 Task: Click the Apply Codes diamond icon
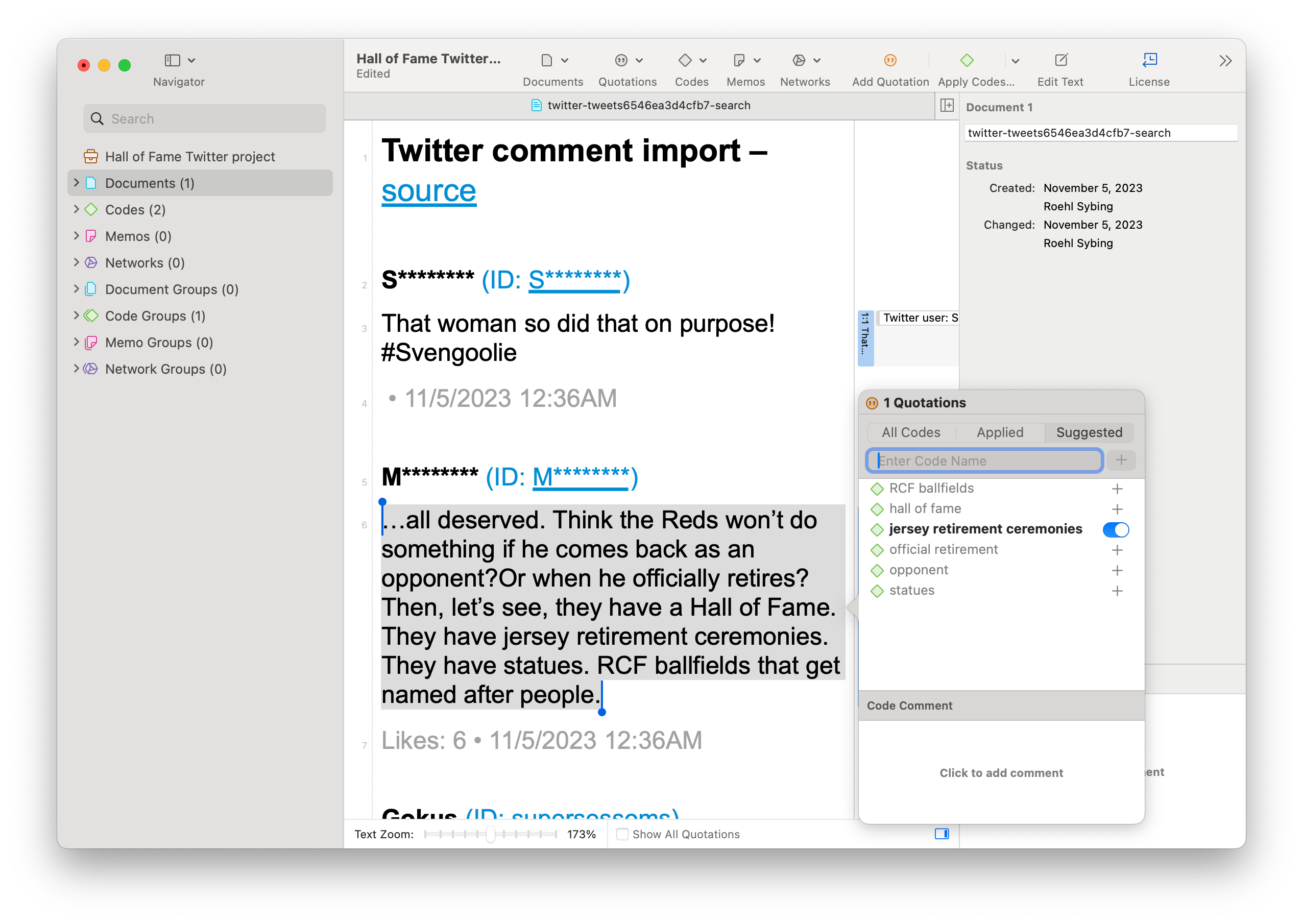[966, 60]
